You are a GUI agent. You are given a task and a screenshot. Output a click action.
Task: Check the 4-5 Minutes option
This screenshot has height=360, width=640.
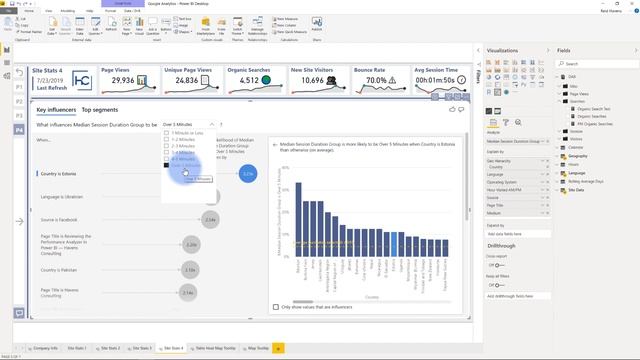point(166,159)
